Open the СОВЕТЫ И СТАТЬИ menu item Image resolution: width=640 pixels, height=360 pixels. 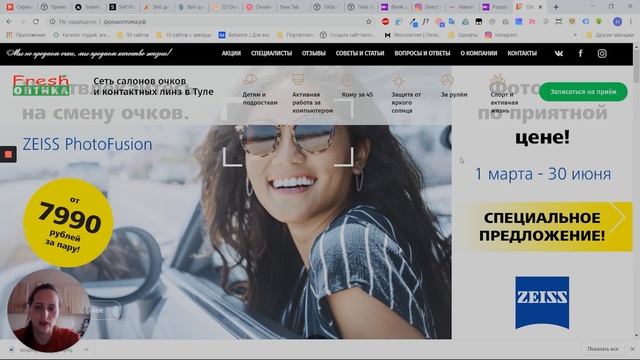pyautogui.click(x=360, y=53)
